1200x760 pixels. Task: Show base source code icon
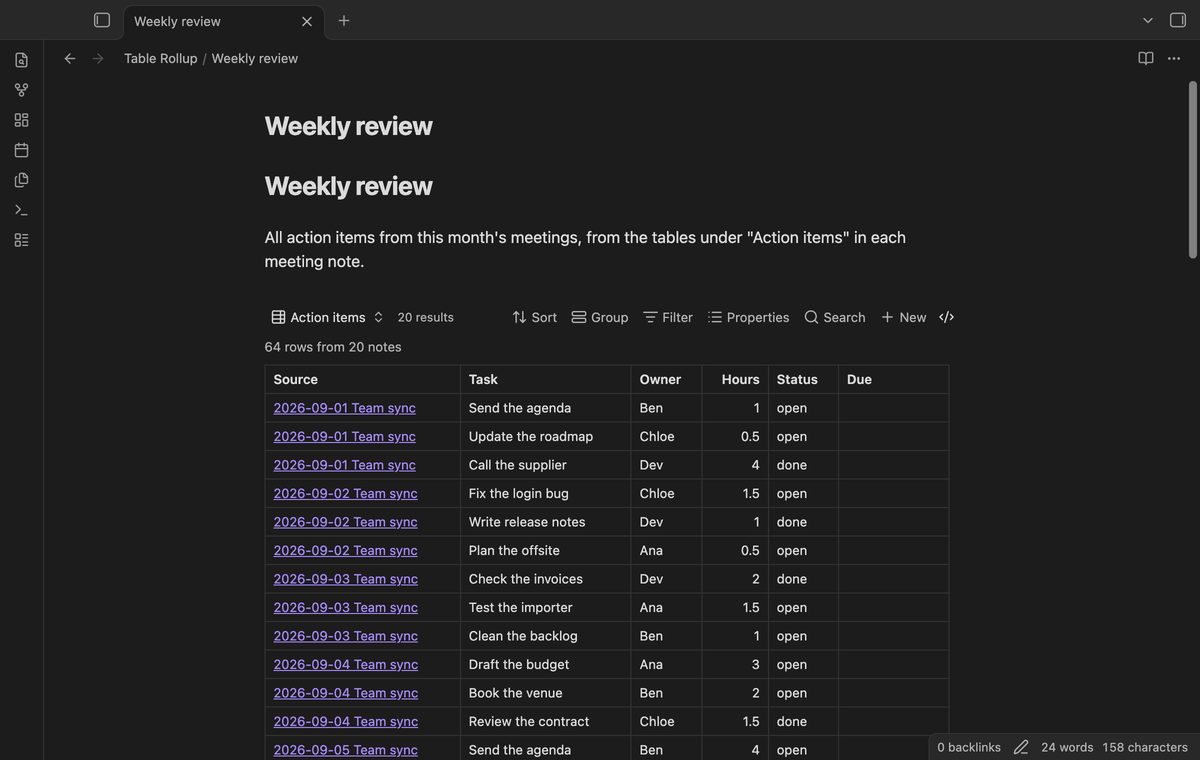tap(947, 317)
